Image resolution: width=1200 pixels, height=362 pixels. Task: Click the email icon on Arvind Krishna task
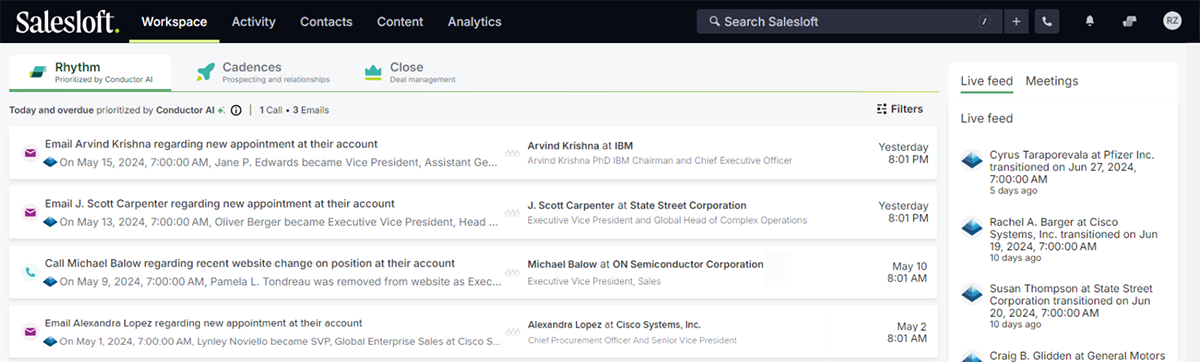(30, 153)
